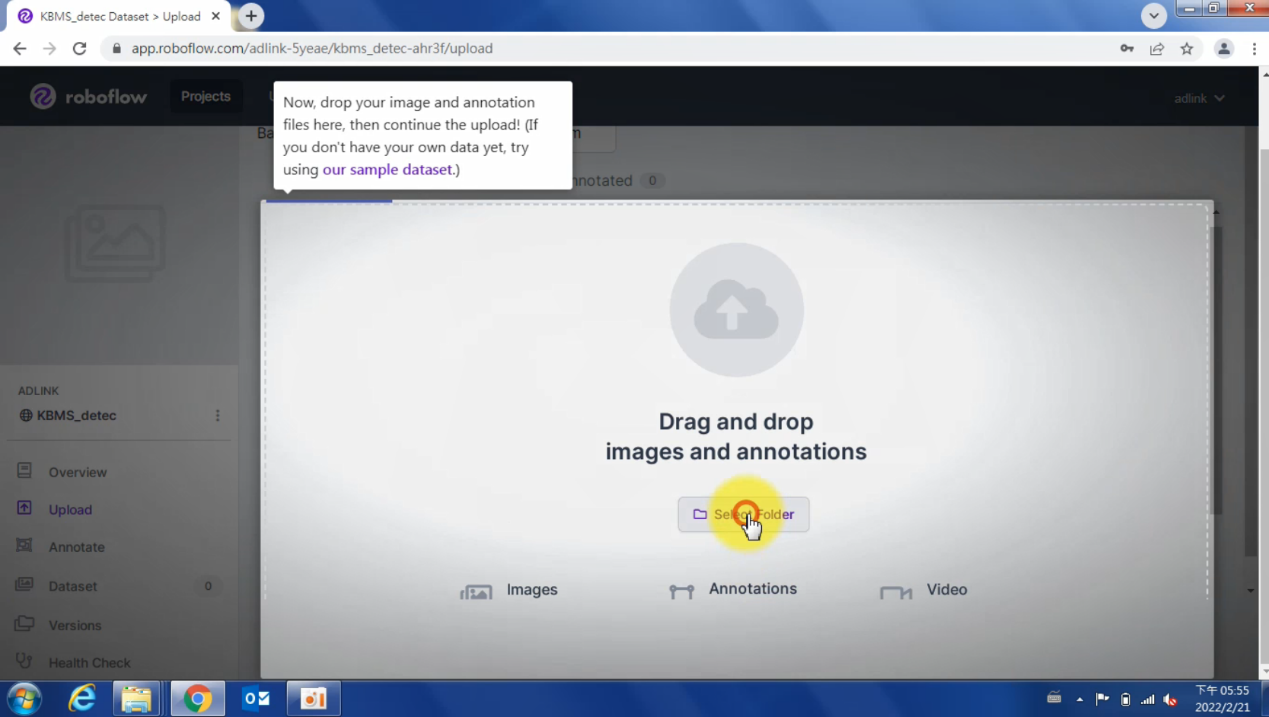Viewport: 1269px width, 717px height.
Task: Open the Projects menu item
Action: [205, 97]
